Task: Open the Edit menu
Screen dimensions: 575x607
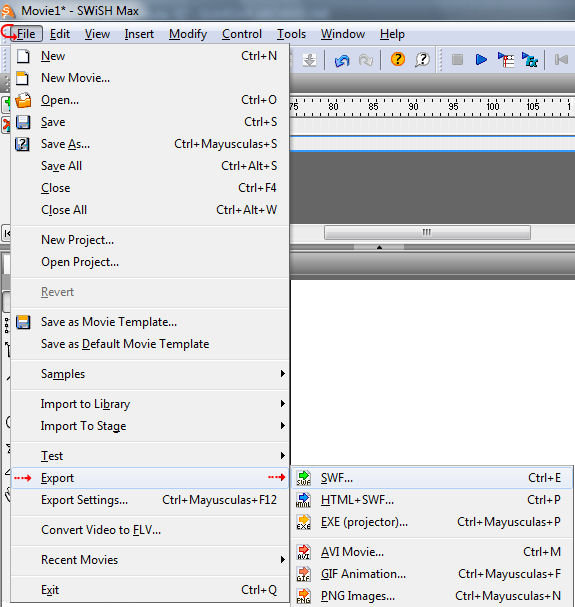Action: click(60, 34)
